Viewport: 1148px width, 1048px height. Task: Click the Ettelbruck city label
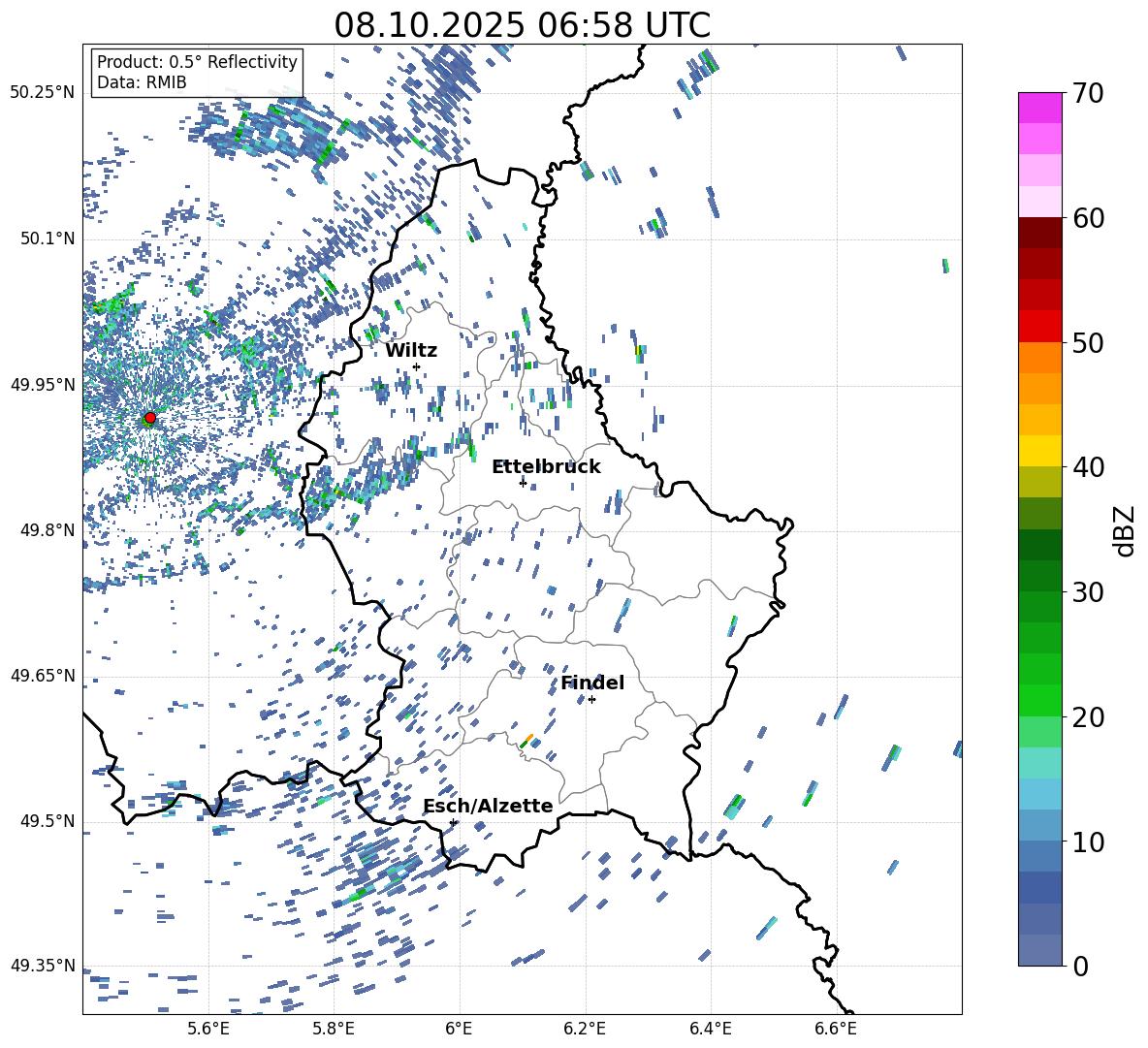pyautogui.click(x=546, y=467)
